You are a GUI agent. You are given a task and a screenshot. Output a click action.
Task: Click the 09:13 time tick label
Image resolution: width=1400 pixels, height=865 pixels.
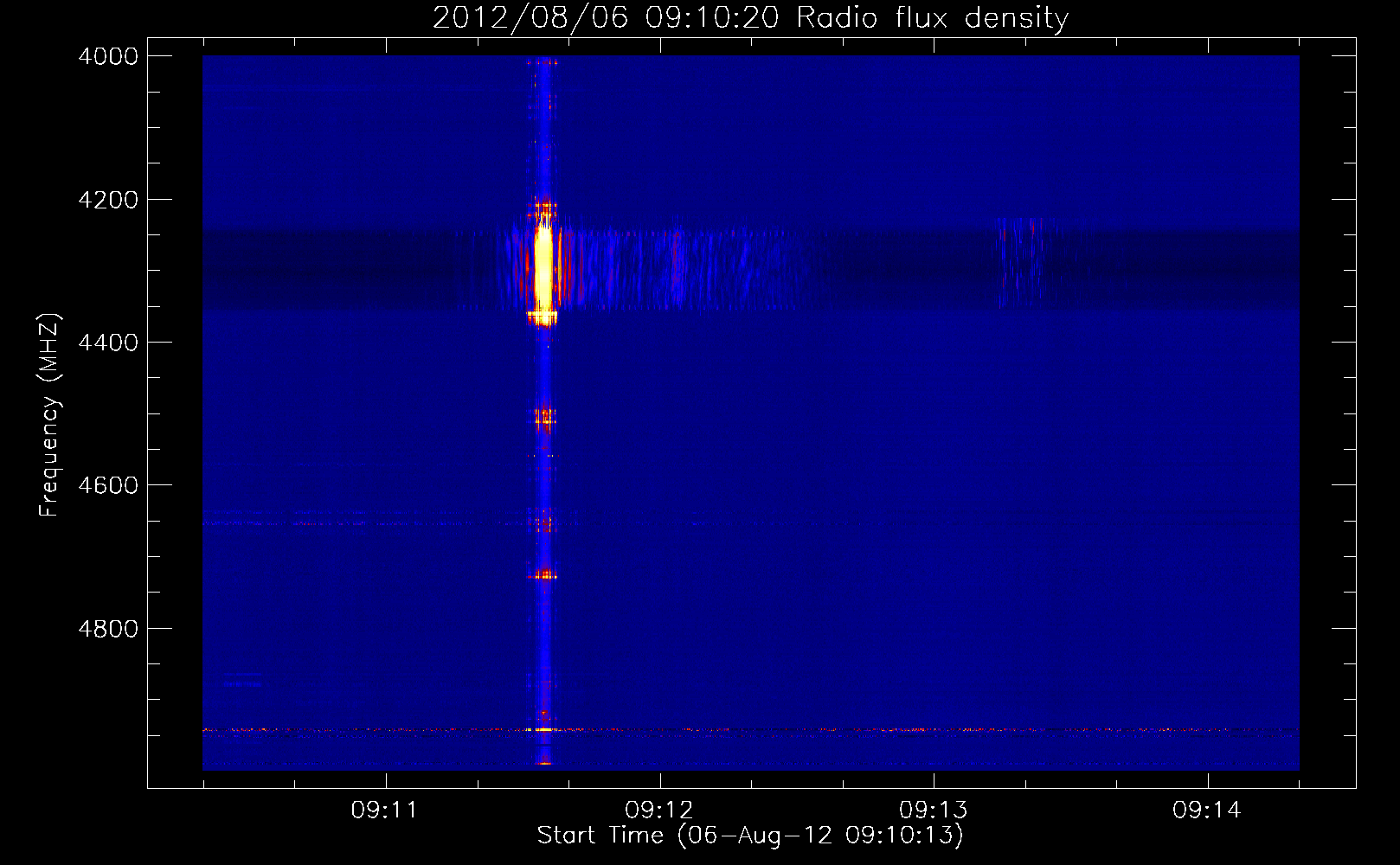tap(933, 811)
